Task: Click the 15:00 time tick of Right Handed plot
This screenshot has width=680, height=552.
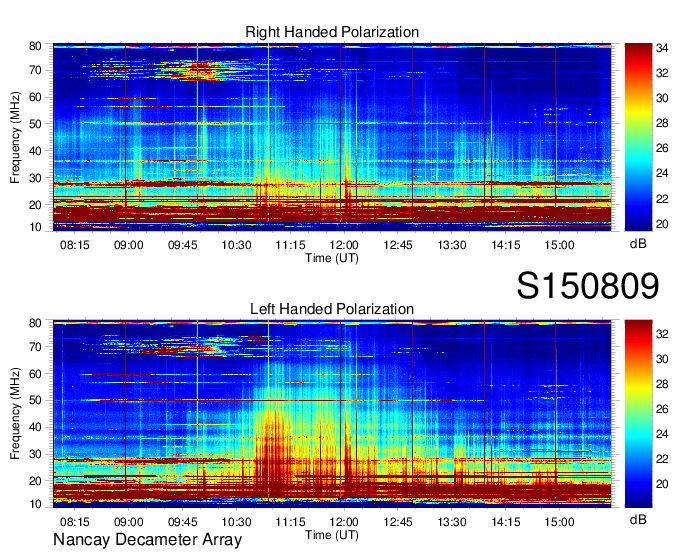Action: (x=559, y=245)
